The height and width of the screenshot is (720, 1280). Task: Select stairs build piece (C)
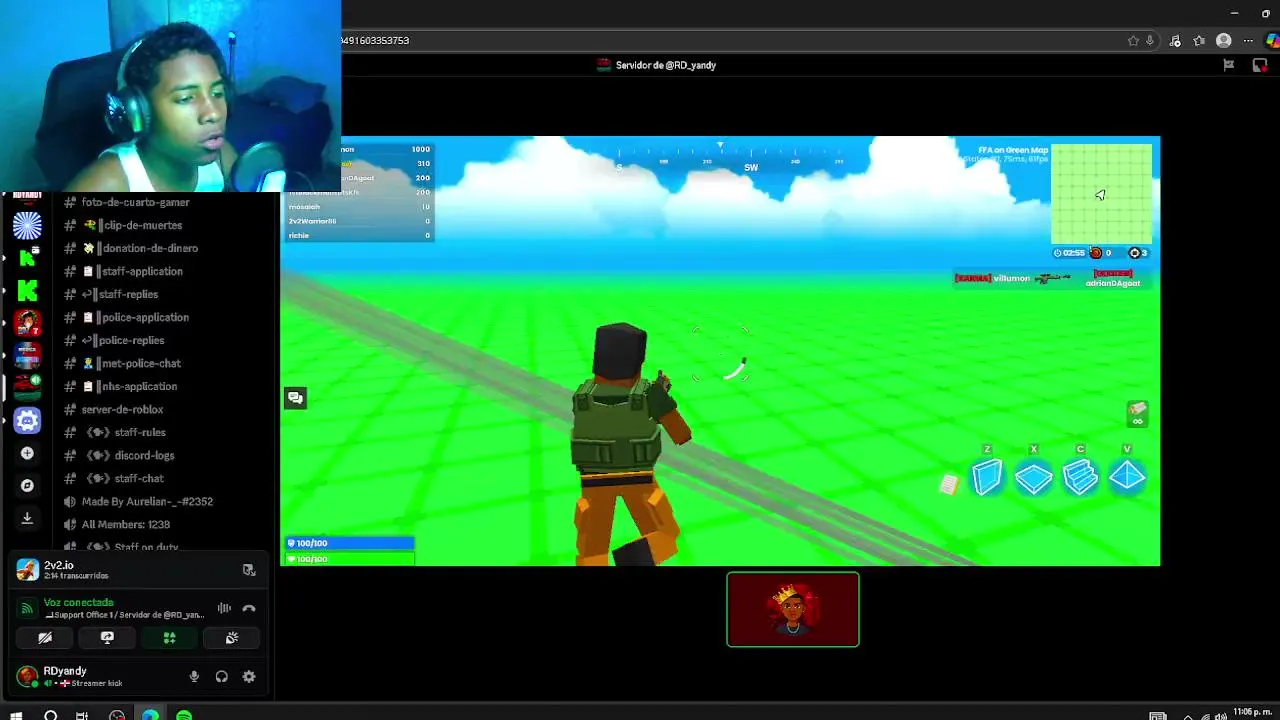point(1080,478)
